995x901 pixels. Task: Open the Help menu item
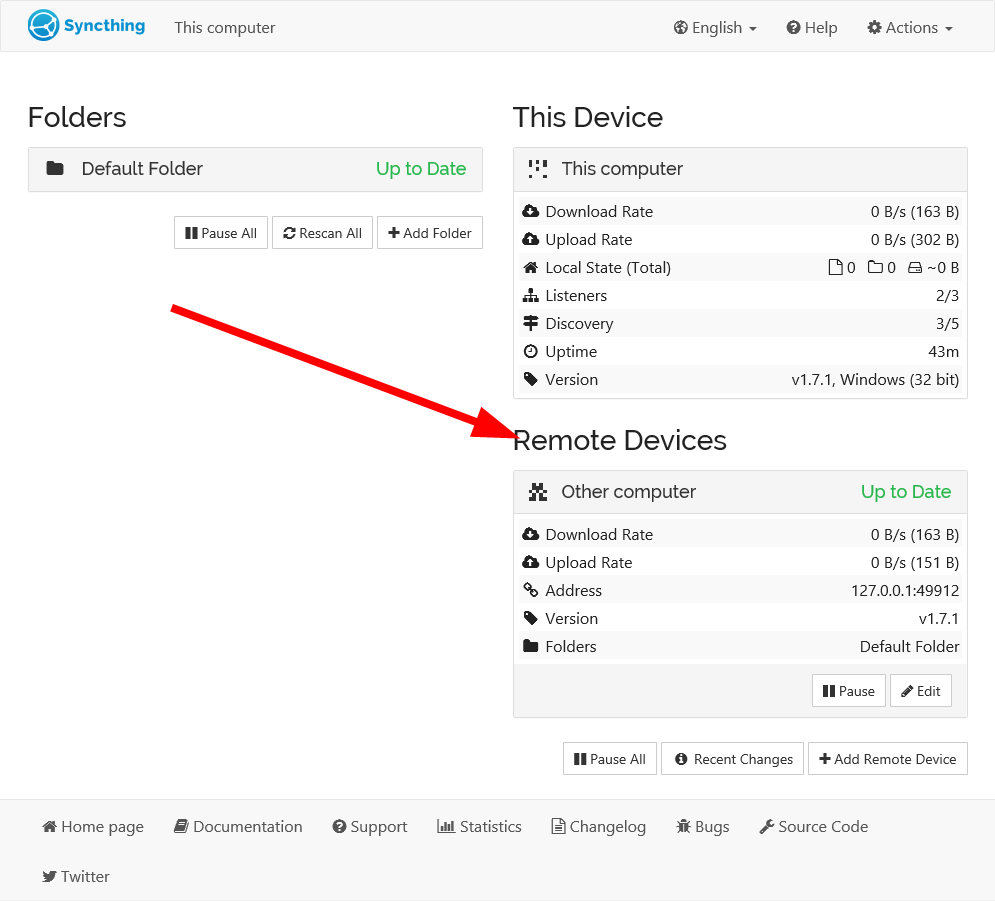(x=812, y=28)
